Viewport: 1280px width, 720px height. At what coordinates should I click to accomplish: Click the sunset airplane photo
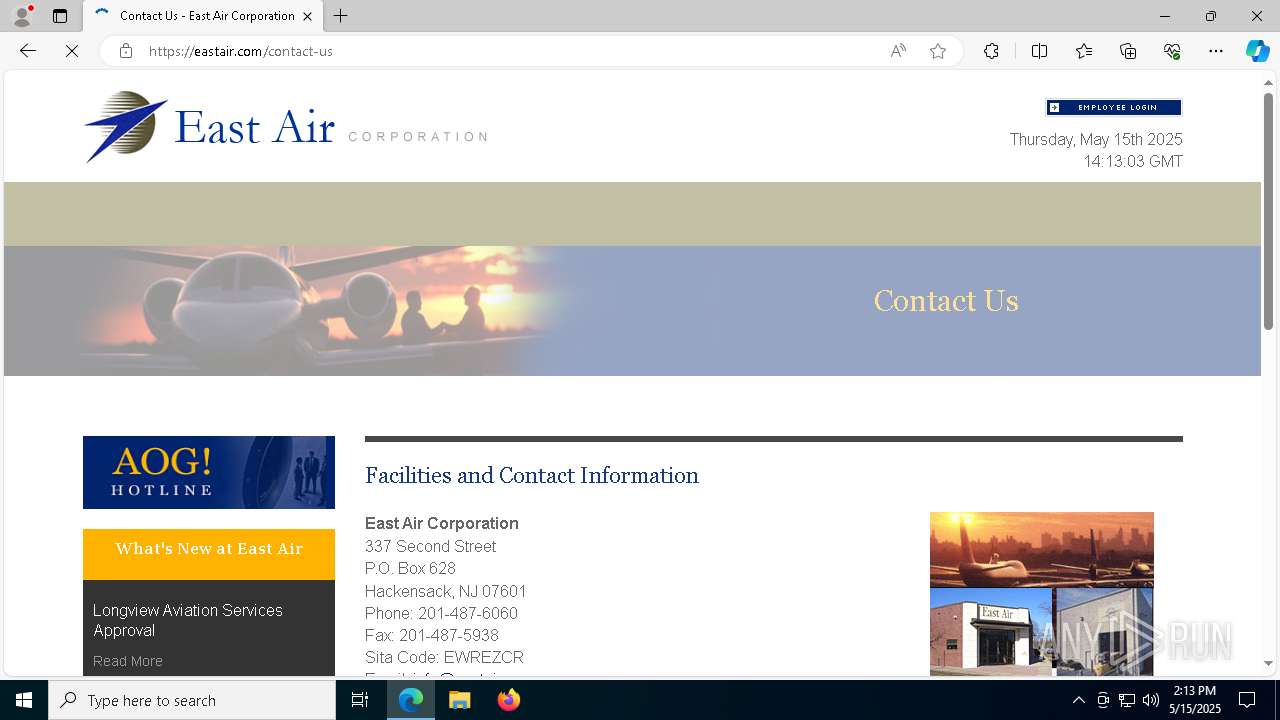coord(1042,549)
